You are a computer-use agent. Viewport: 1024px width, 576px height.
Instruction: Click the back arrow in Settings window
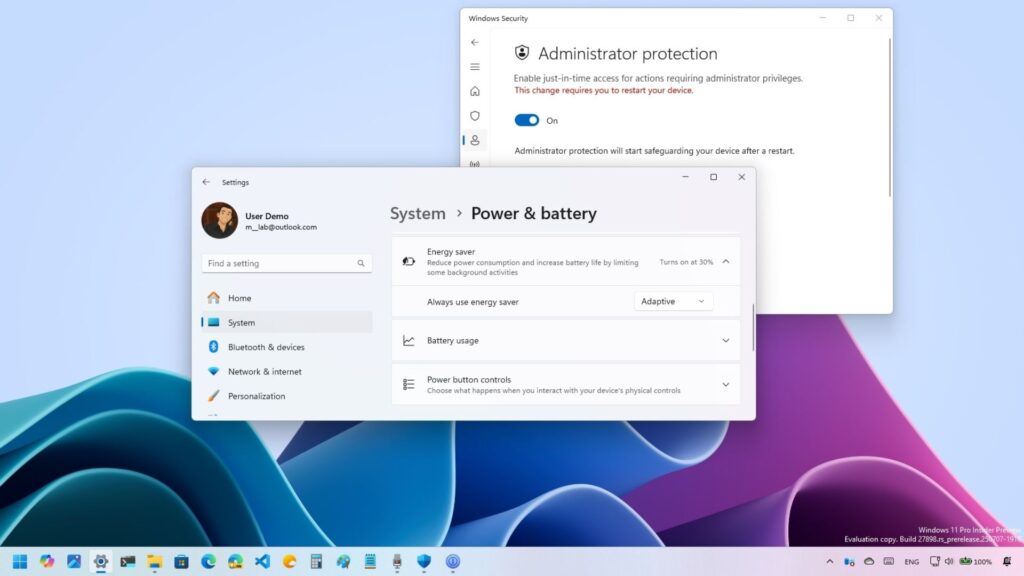point(206,182)
